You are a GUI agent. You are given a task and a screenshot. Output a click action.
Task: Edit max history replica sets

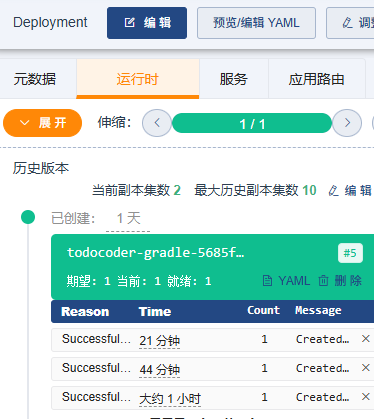pos(350,191)
